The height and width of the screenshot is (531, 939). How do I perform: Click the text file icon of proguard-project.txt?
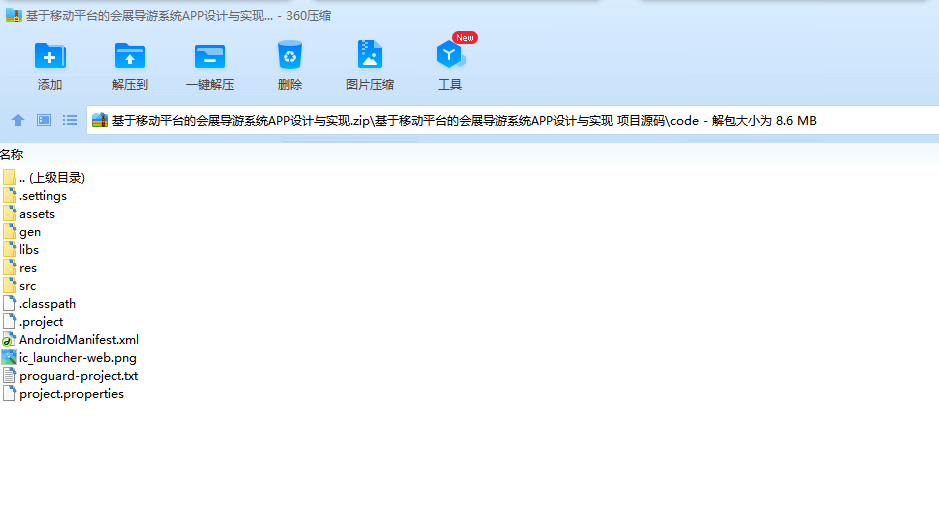[x=9, y=375]
